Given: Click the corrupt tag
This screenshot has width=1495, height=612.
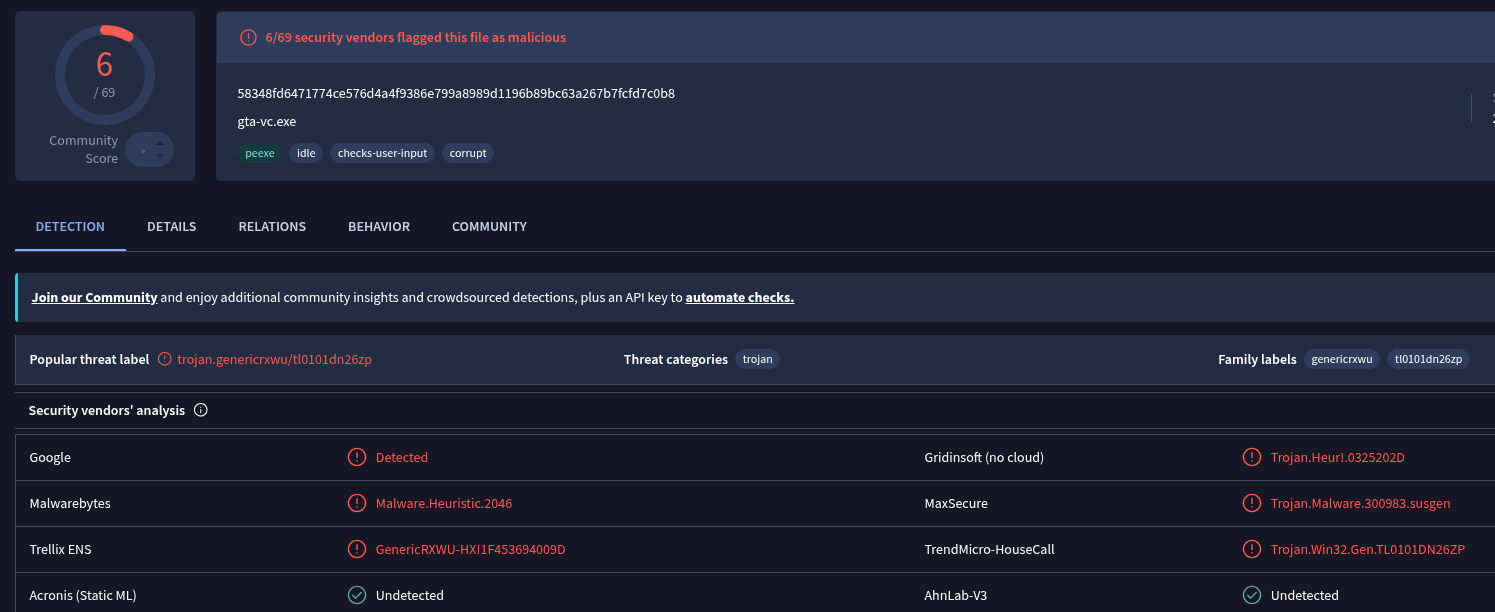Looking at the screenshot, I should click(468, 153).
